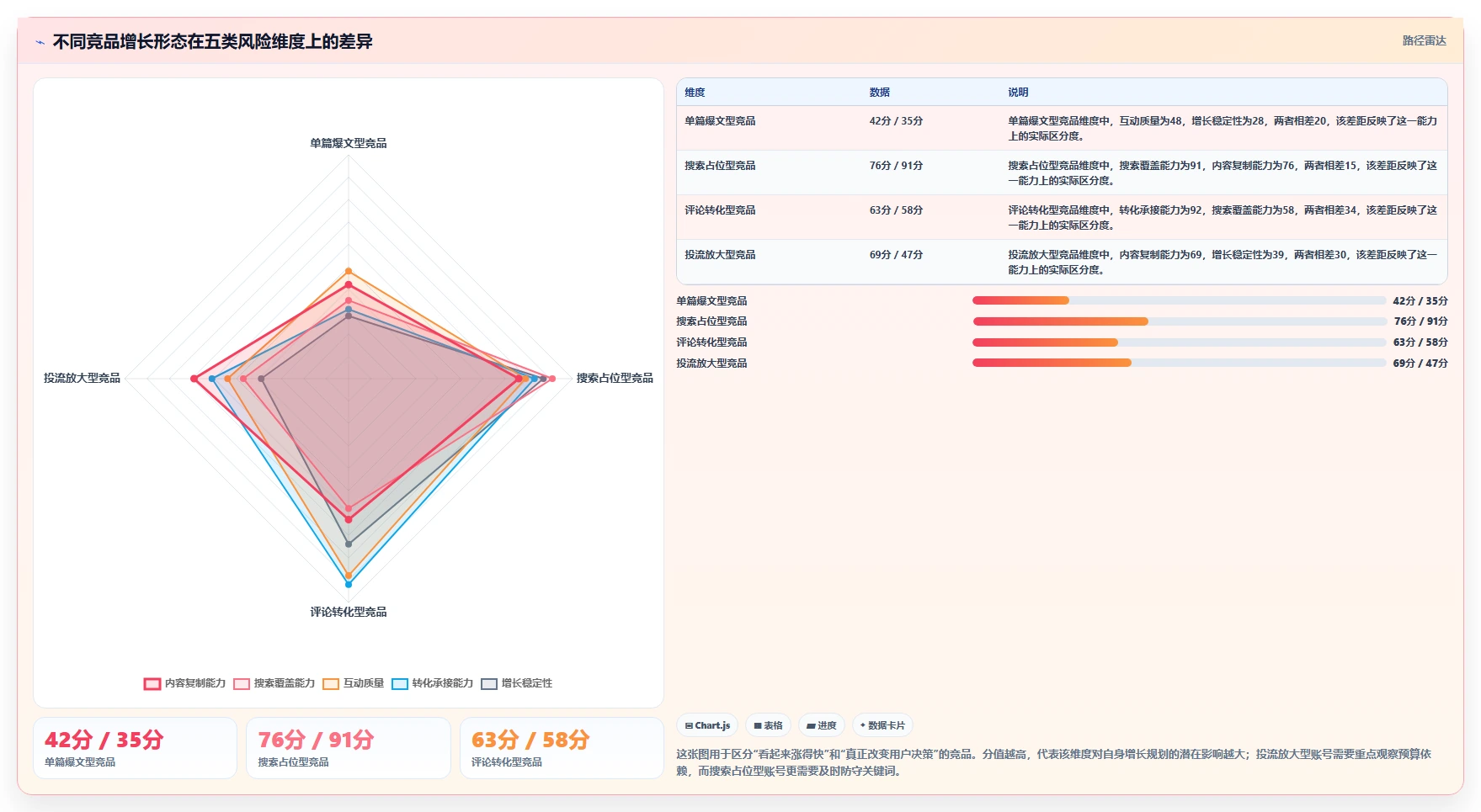Click table cell 76分 / 91分

click(896, 166)
